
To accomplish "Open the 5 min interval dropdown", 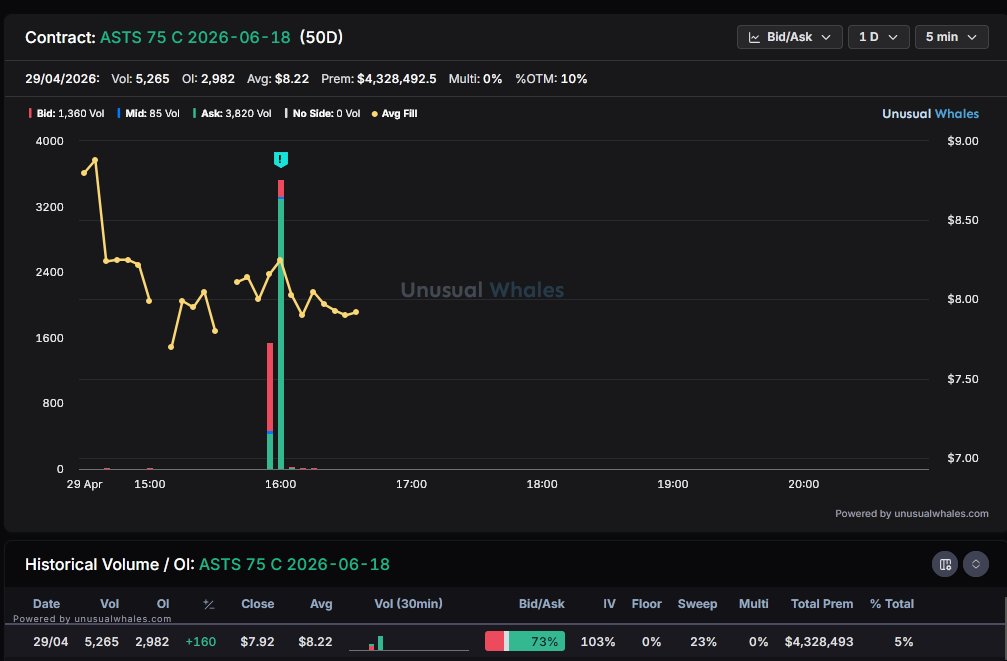I will [951, 37].
